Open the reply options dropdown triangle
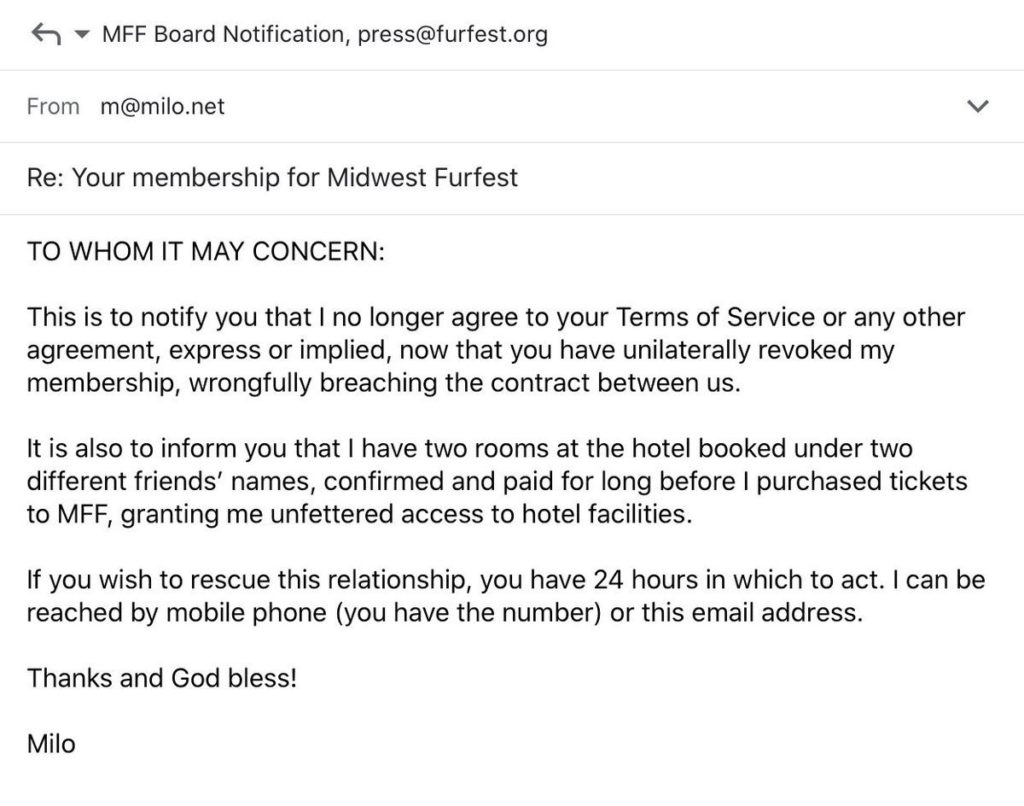The image size is (1024, 806). coord(82,34)
